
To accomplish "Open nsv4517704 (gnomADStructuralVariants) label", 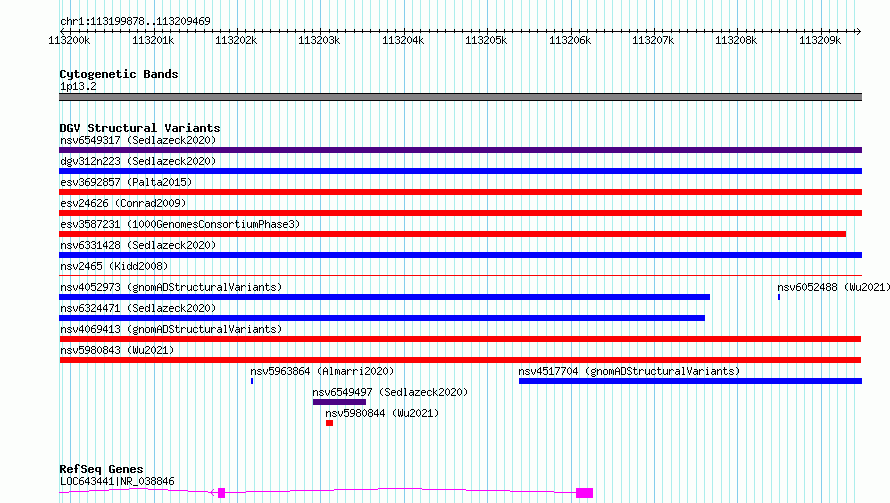I will [629, 371].
